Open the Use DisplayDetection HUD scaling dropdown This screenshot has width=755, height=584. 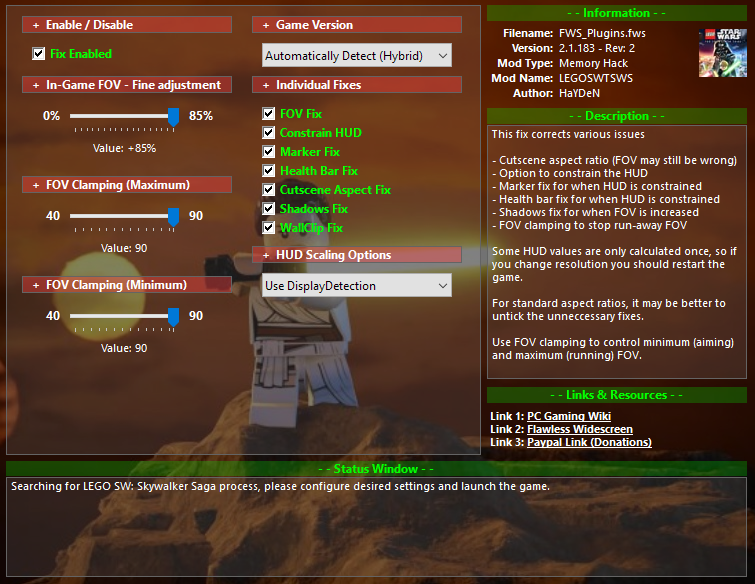click(x=357, y=285)
